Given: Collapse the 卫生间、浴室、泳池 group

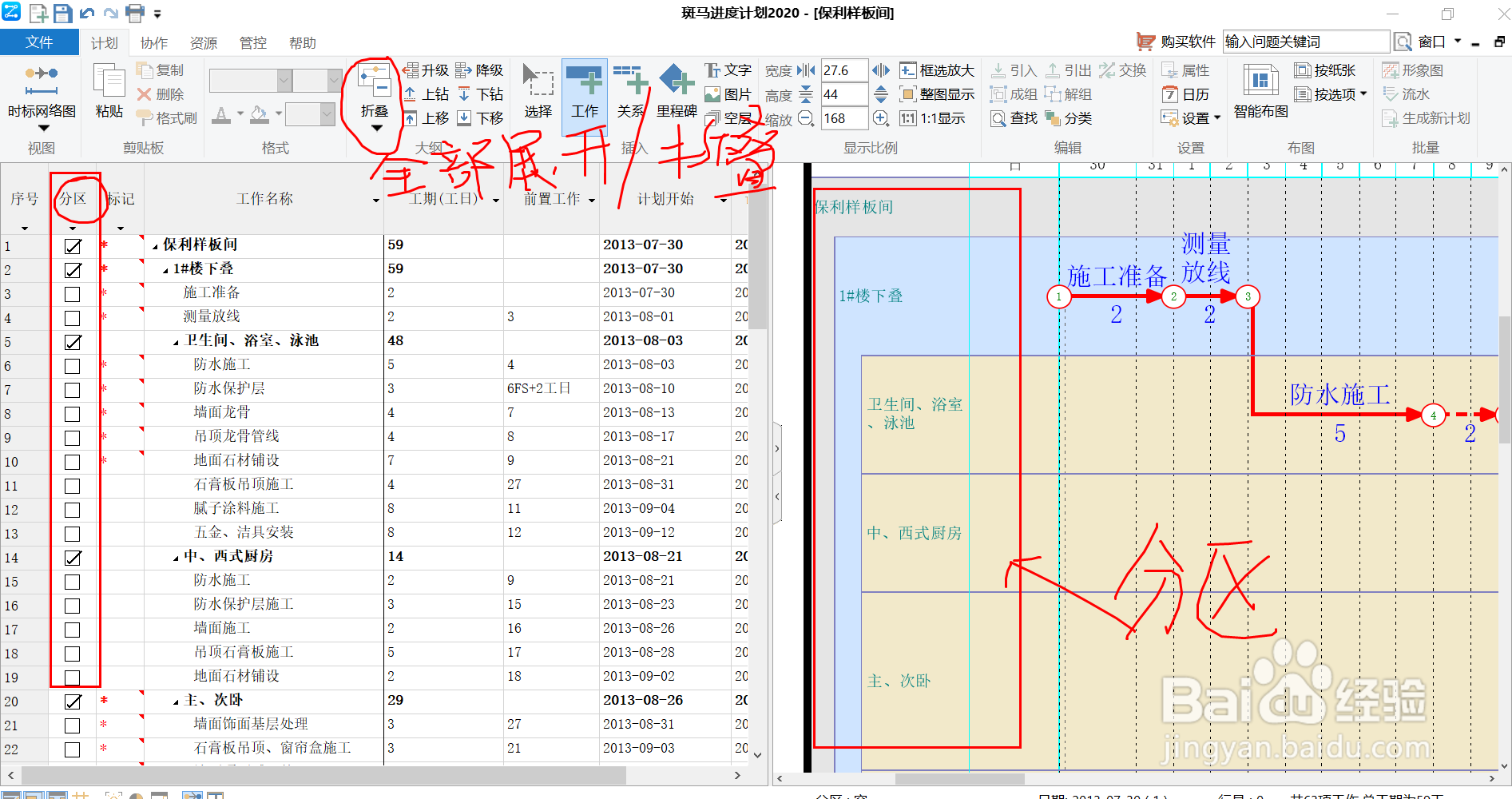Looking at the screenshot, I should click(x=177, y=342).
